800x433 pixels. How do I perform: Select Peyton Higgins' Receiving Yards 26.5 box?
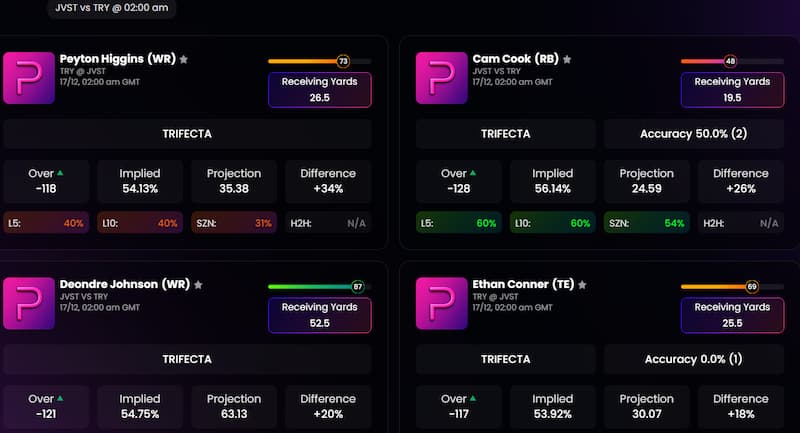click(319, 90)
